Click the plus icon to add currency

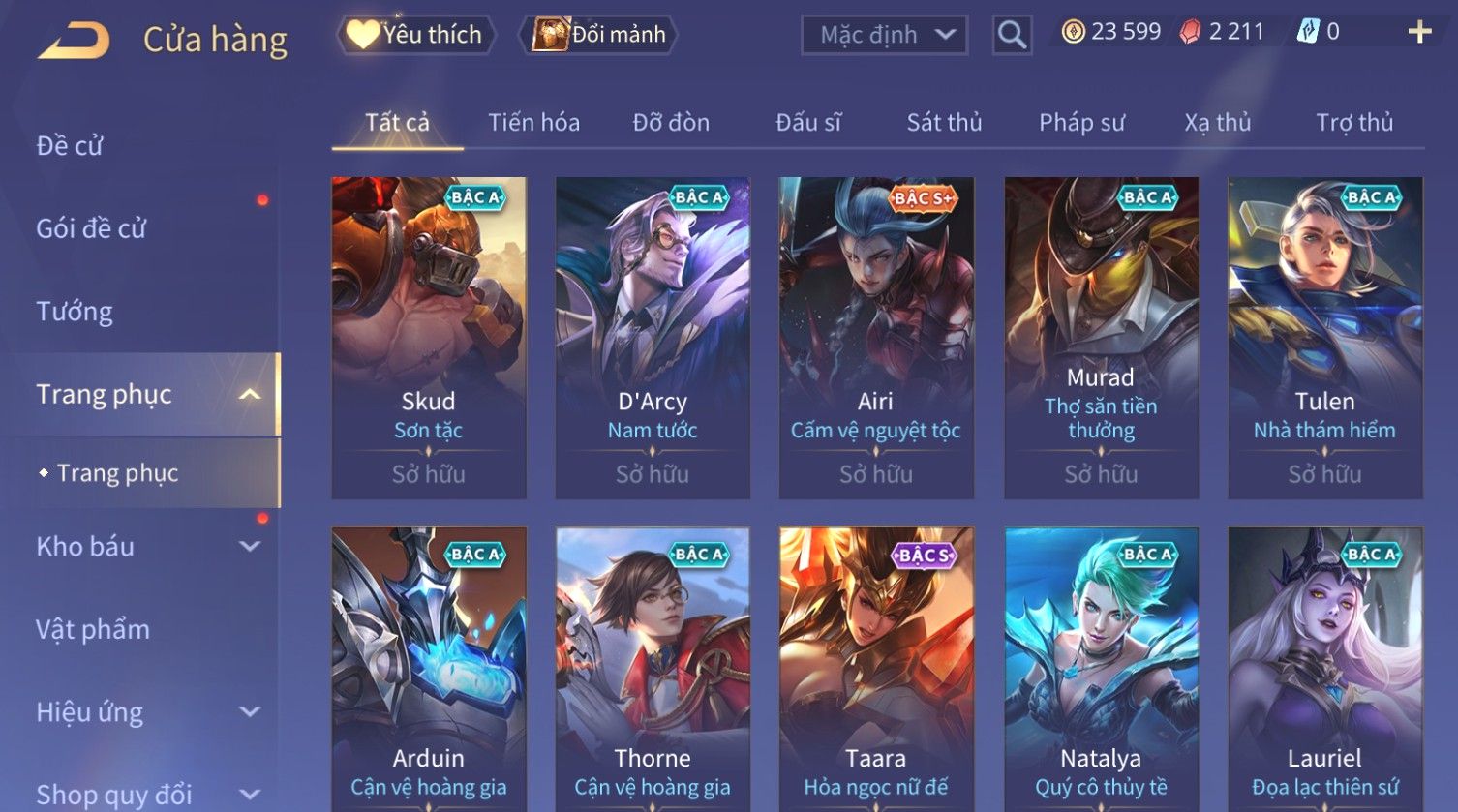1419,33
